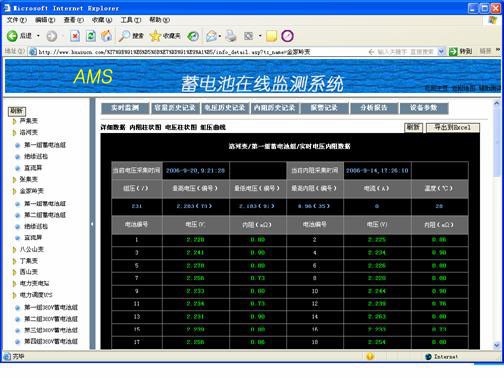Click the History toolbar icon
The height and width of the screenshot is (378, 504).
coord(193,36)
